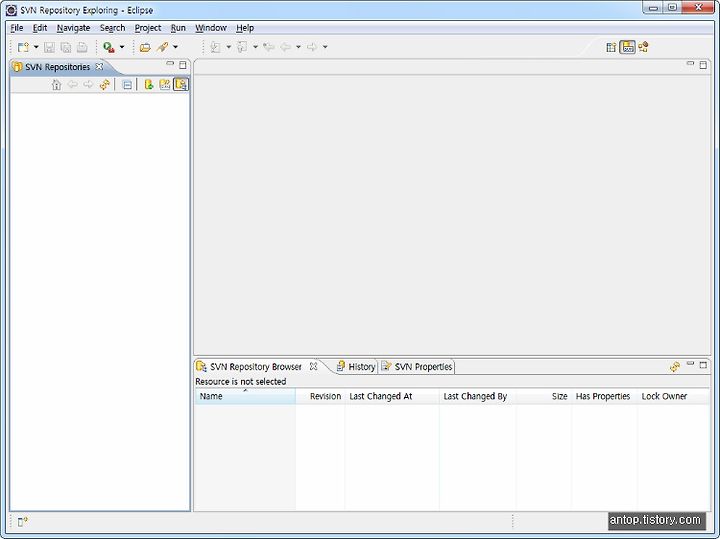This screenshot has width=720, height=539.
Task: Click the Save All icon
Action: tap(66, 47)
